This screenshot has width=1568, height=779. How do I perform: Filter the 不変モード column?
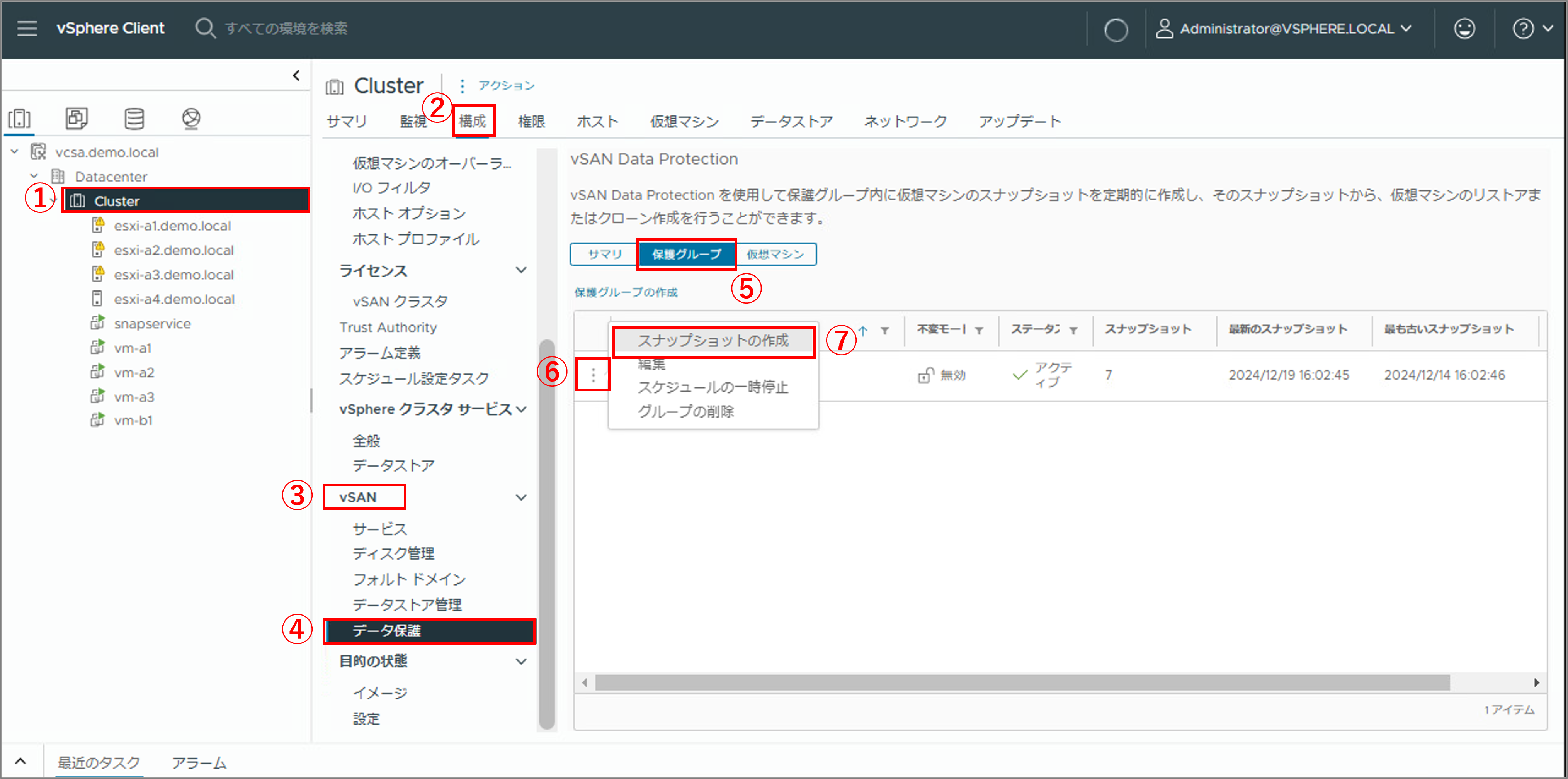coord(979,331)
